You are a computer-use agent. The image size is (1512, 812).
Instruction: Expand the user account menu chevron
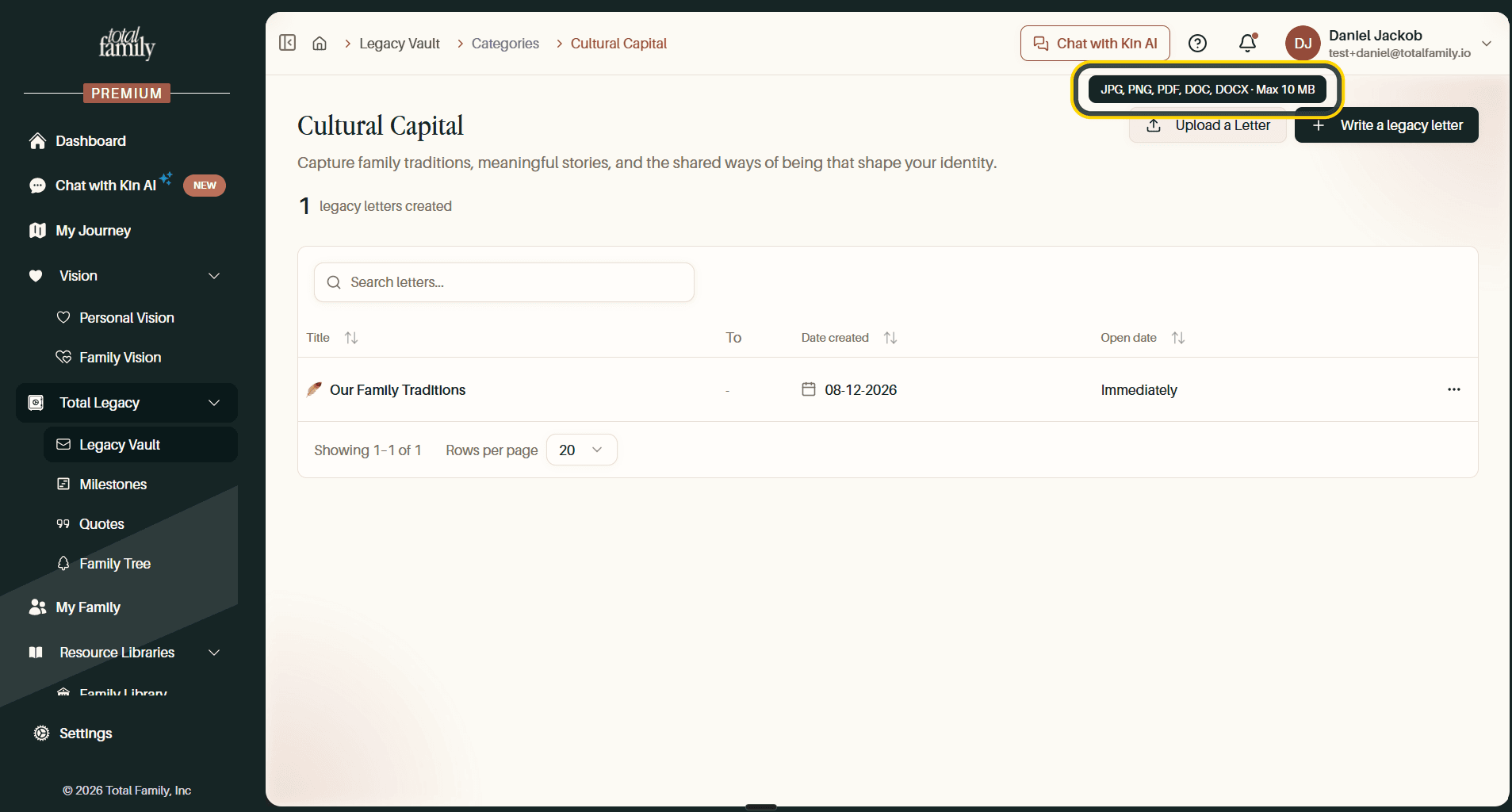[x=1487, y=44]
